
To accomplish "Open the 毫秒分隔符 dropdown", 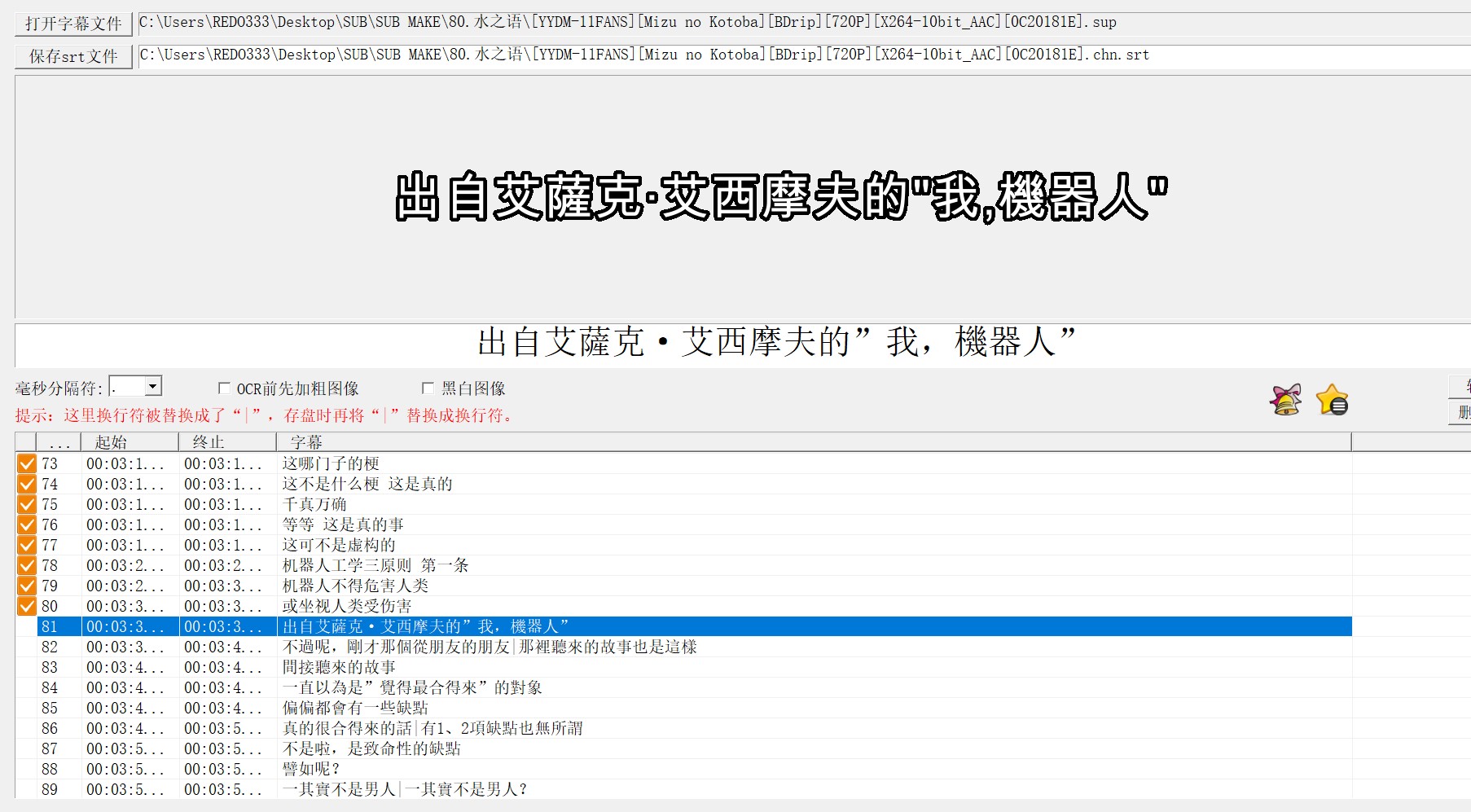I will 153,387.
